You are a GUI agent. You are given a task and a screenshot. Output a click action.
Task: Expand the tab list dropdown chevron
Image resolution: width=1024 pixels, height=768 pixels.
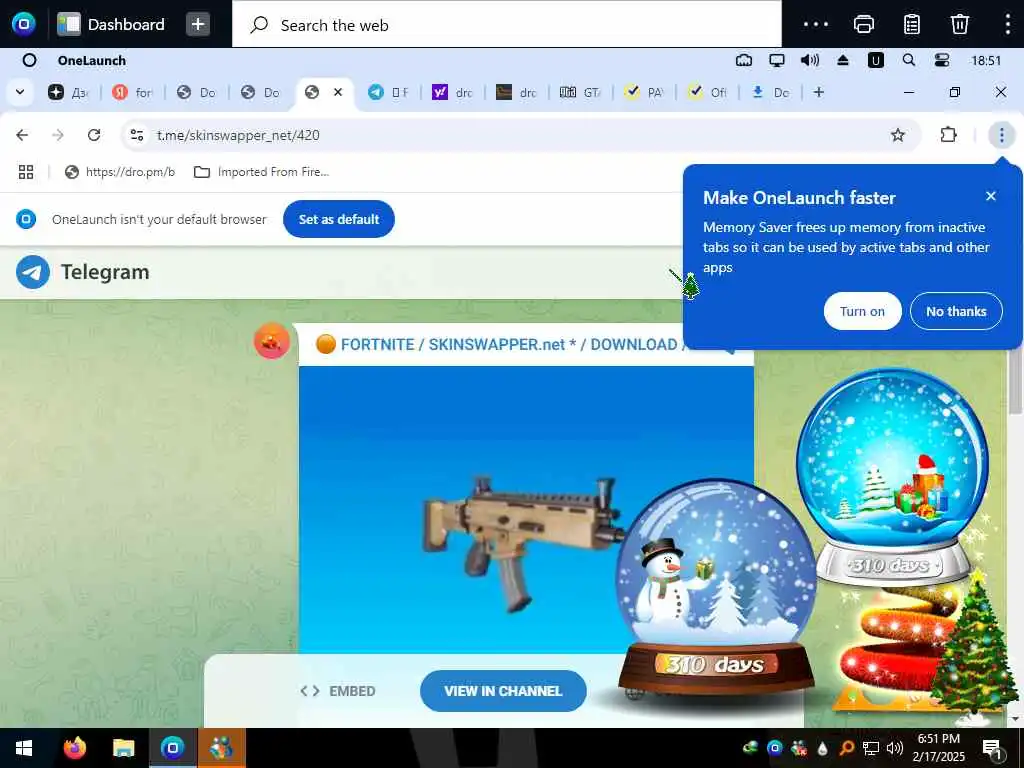[20, 92]
